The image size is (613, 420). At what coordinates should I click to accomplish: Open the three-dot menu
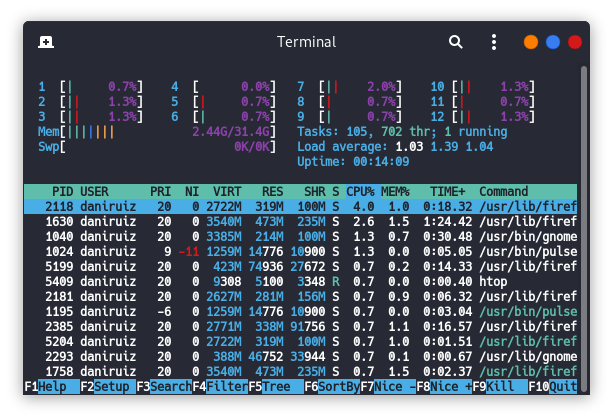[494, 42]
